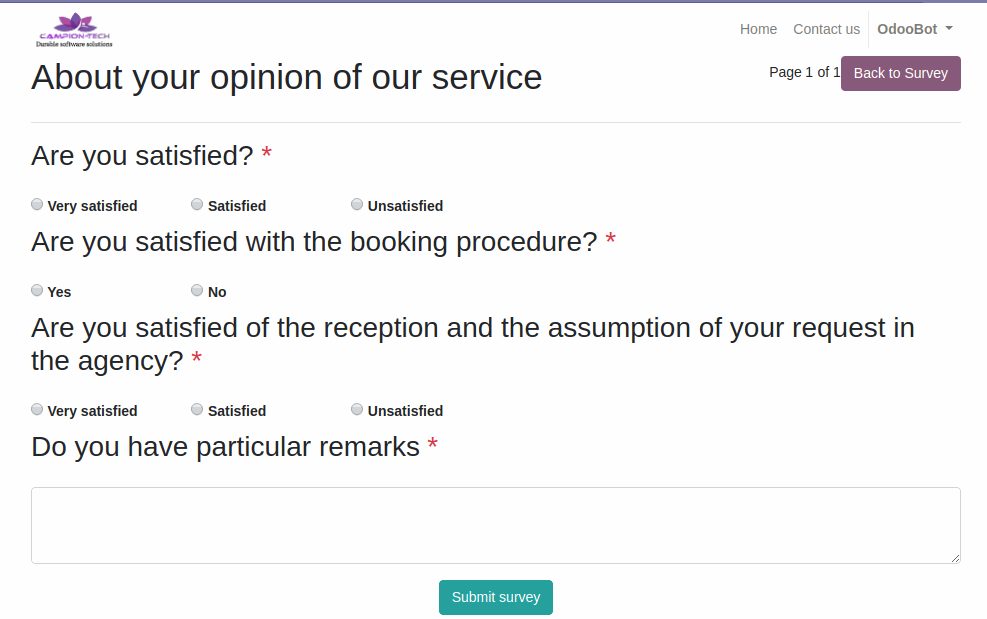This screenshot has width=987, height=619.
Task: Select Unsatisfied for agency reception
Action: click(357, 409)
